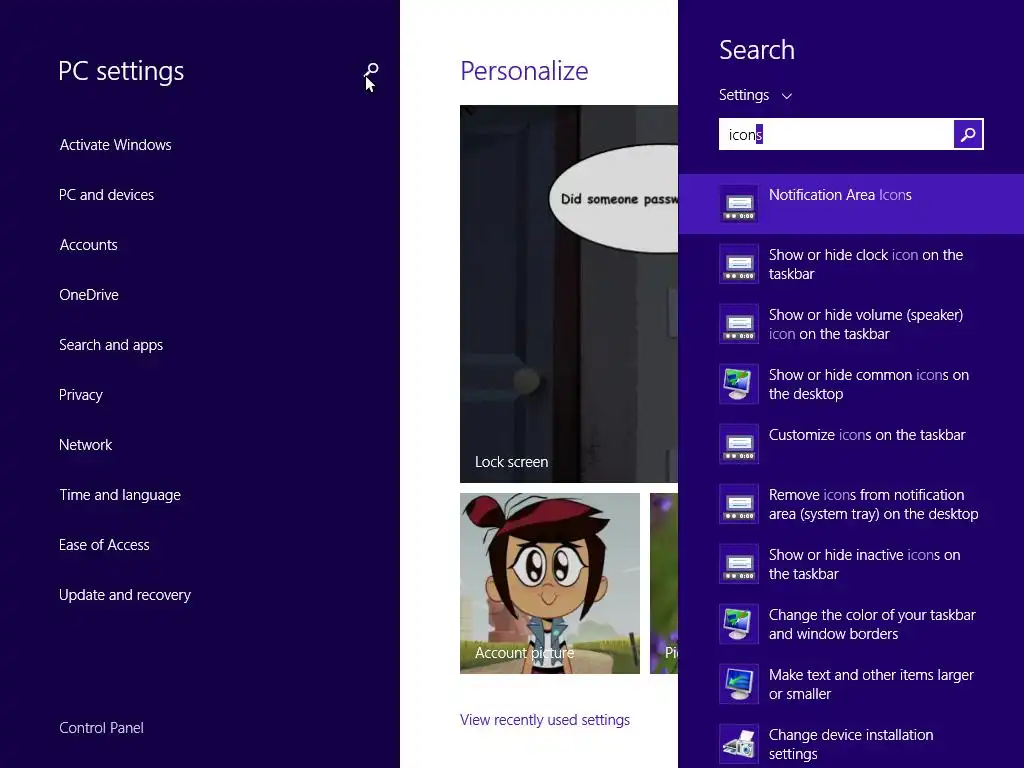Click the search submit button in Search pane
This screenshot has height=768, width=1024.
968,135
